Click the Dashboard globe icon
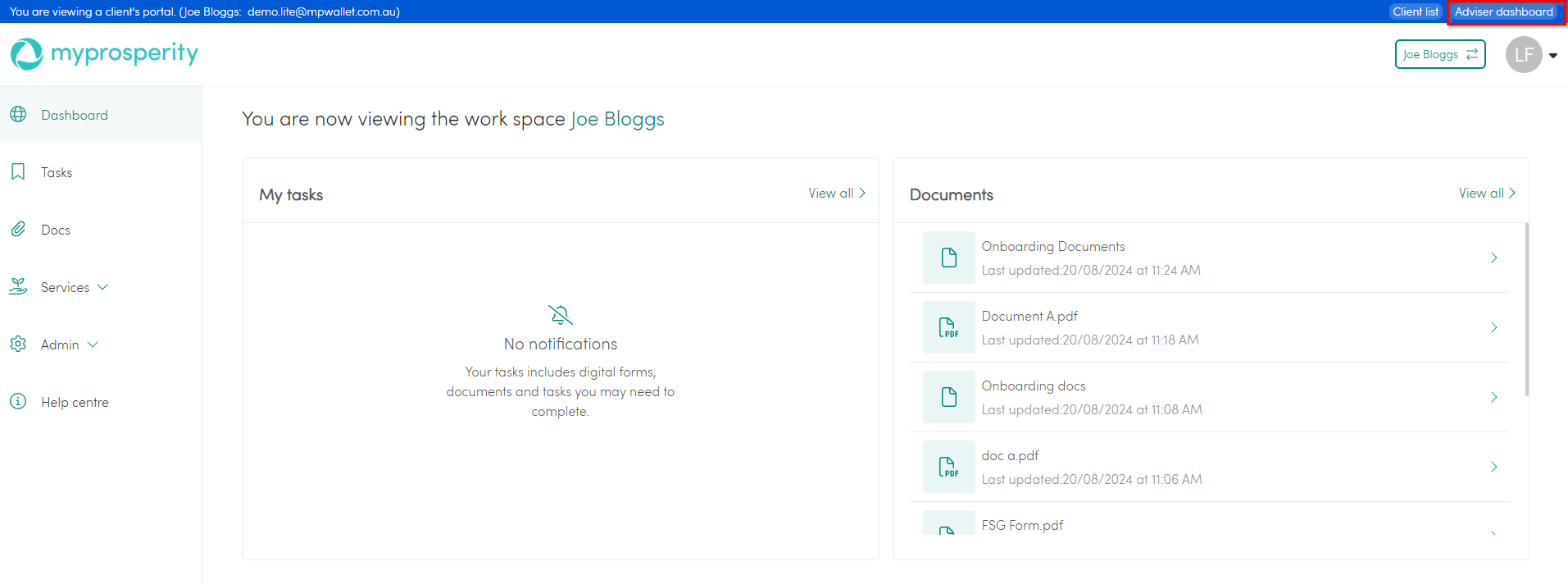The image size is (1568, 584). click(18, 115)
